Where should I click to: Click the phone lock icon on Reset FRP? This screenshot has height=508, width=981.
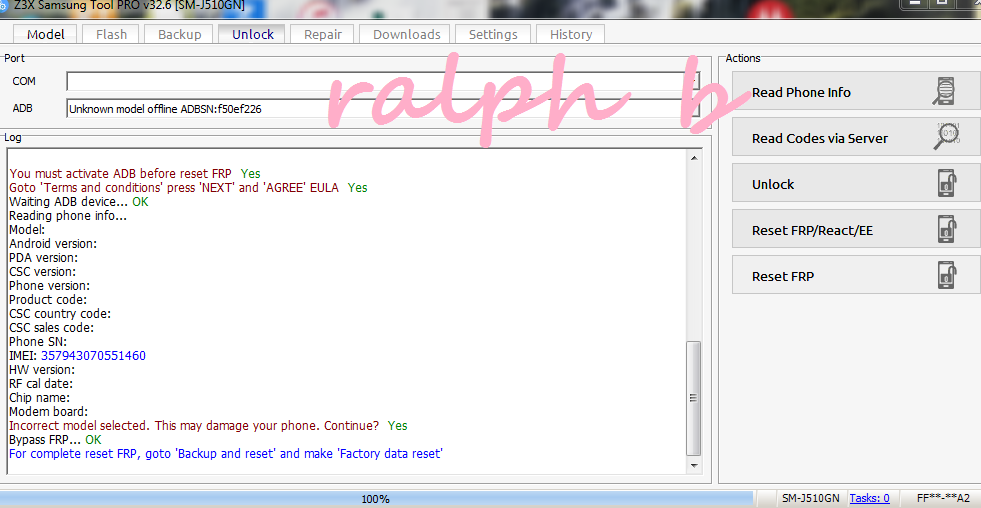pos(947,275)
